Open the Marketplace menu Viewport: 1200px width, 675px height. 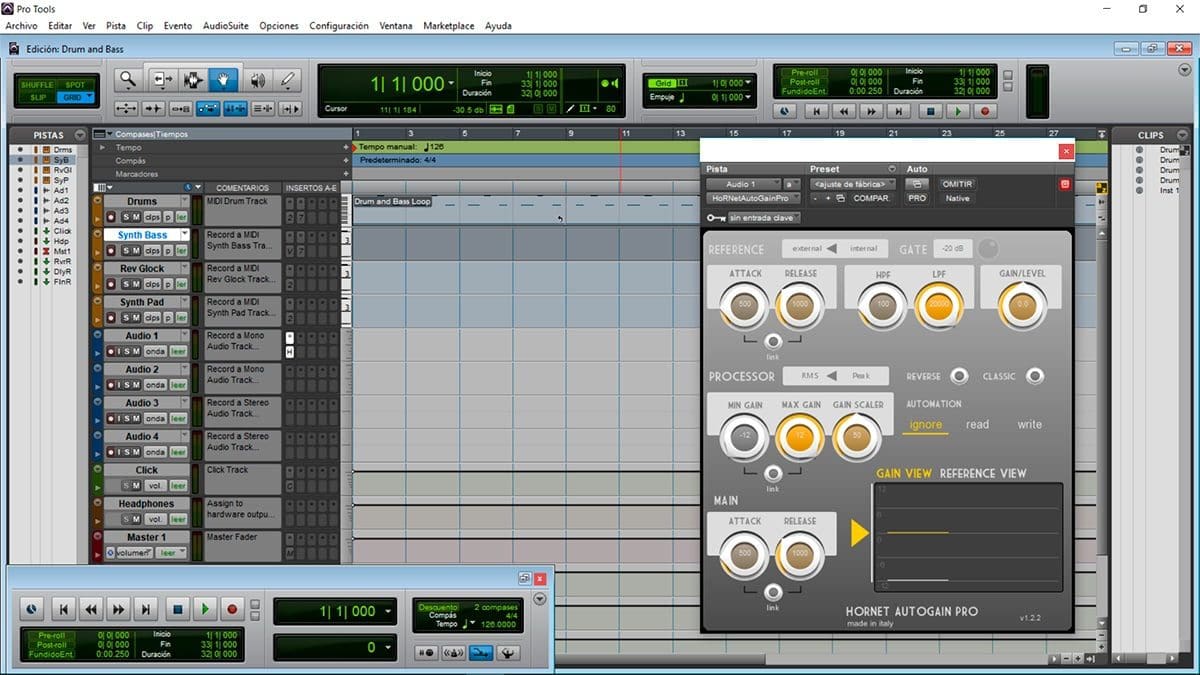(x=449, y=26)
